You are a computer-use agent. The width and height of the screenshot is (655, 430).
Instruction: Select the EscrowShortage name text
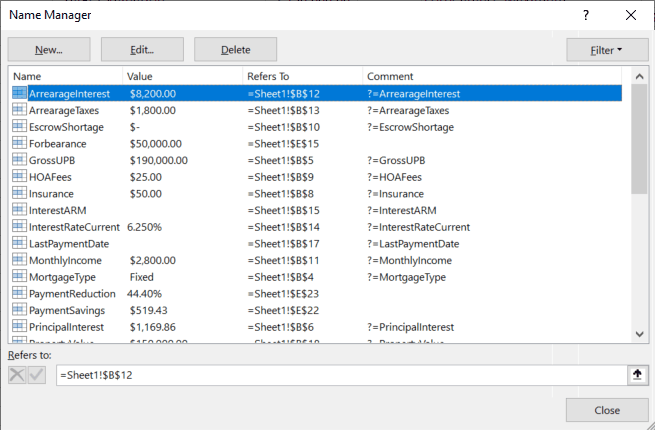pyautogui.click(x=66, y=127)
